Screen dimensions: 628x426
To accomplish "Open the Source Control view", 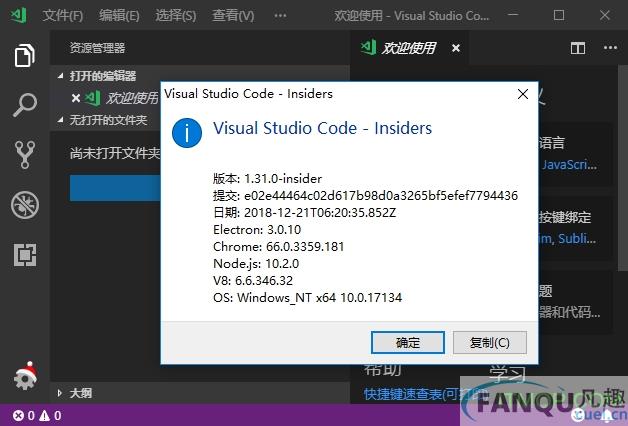I will (25, 155).
